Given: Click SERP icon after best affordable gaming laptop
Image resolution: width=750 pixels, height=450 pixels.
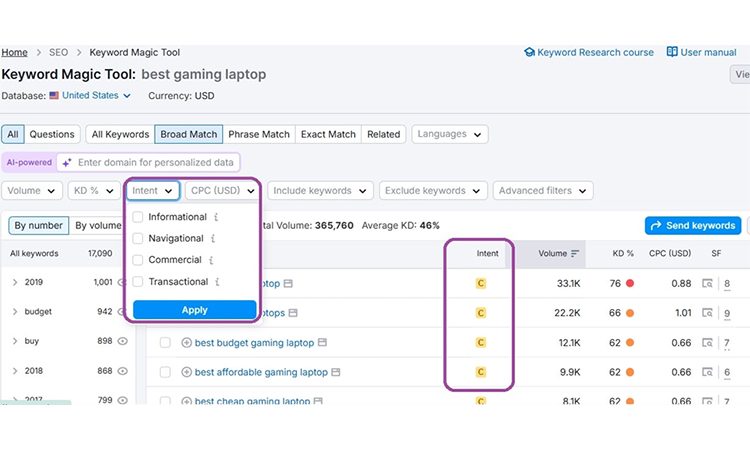Looking at the screenshot, I should pos(336,372).
